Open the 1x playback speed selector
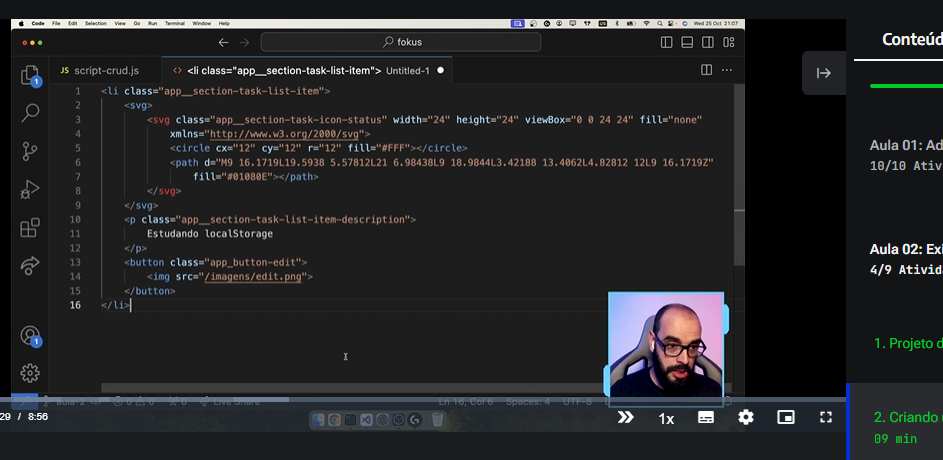Viewport: 943px width, 460px height. coord(666,419)
